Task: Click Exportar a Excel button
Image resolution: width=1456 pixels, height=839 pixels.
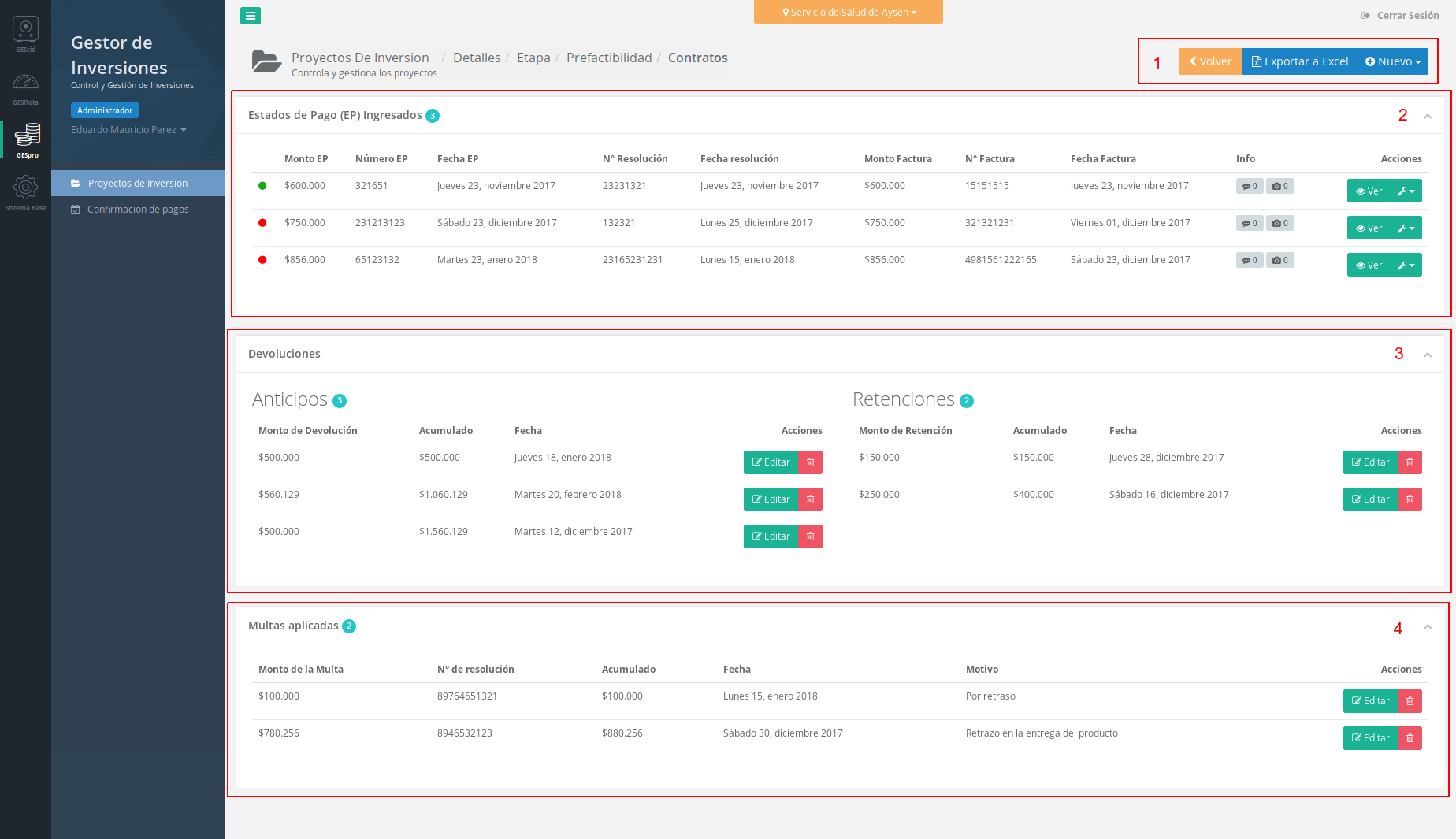Action: point(1300,61)
